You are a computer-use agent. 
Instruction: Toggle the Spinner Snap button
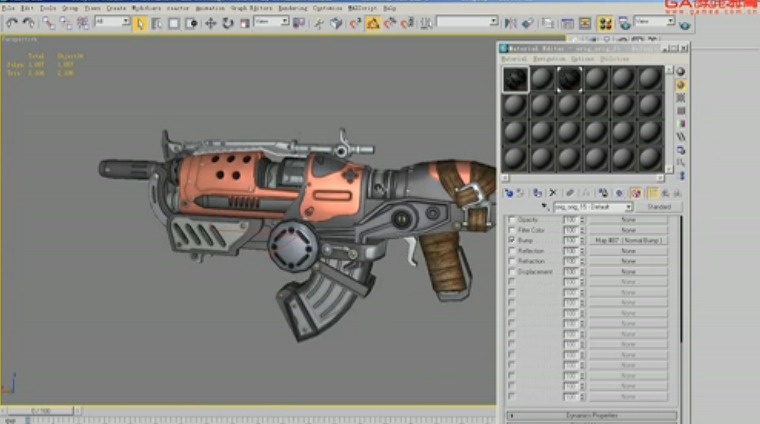pyautogui.click(x=408, y=23)
